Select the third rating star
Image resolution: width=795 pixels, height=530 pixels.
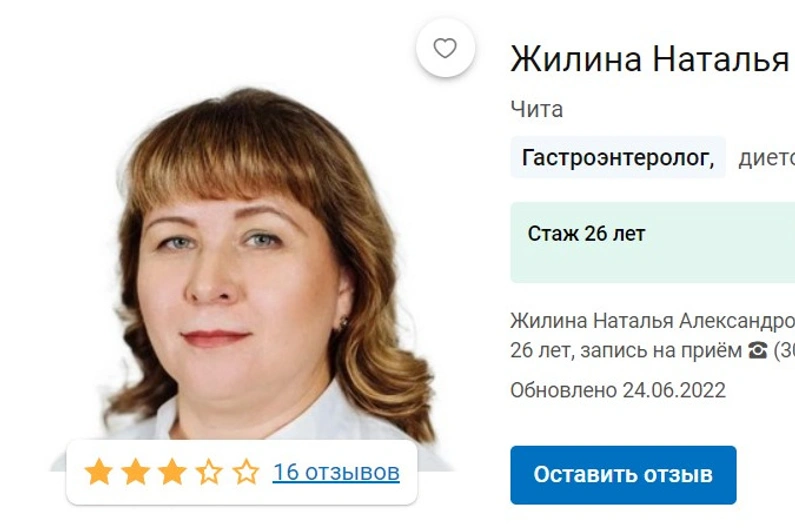(x=172, y=472)
